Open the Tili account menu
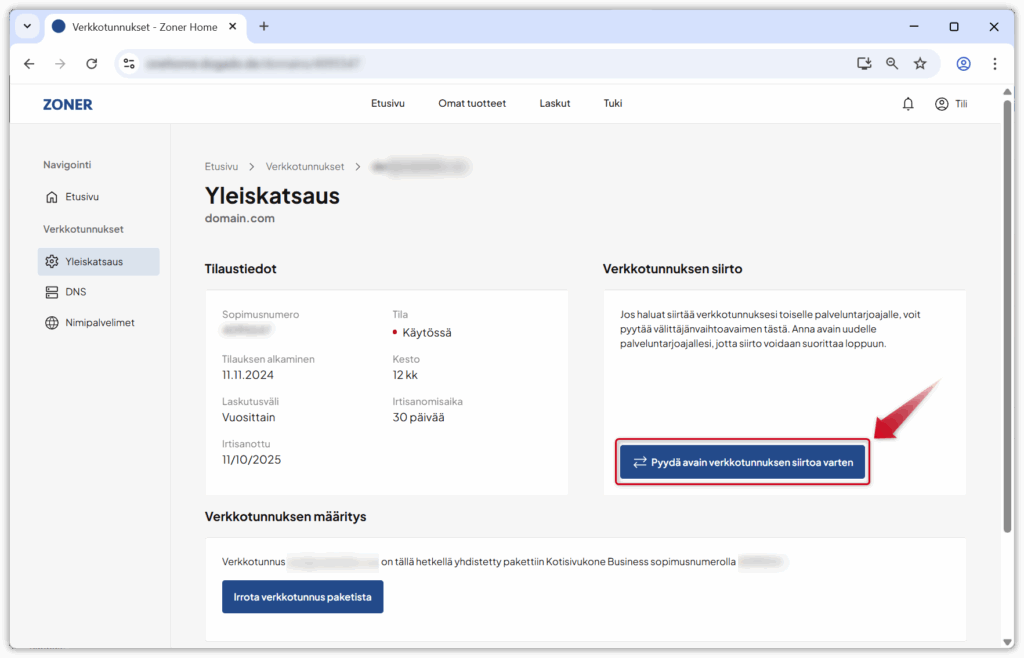Image resolution: width=1024 pixels, height=658 pixels. click(x=951, y=104)
